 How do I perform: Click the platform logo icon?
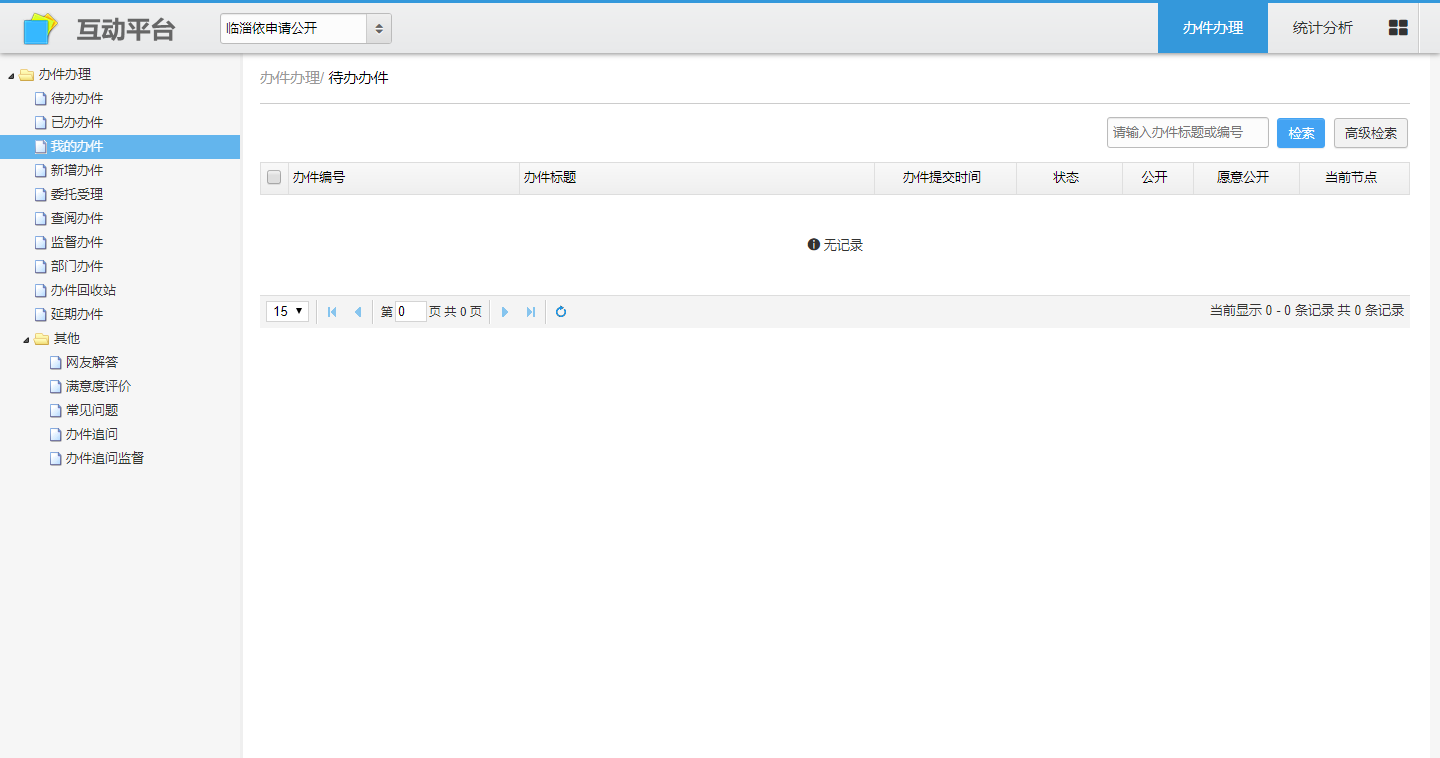point(40,29)
